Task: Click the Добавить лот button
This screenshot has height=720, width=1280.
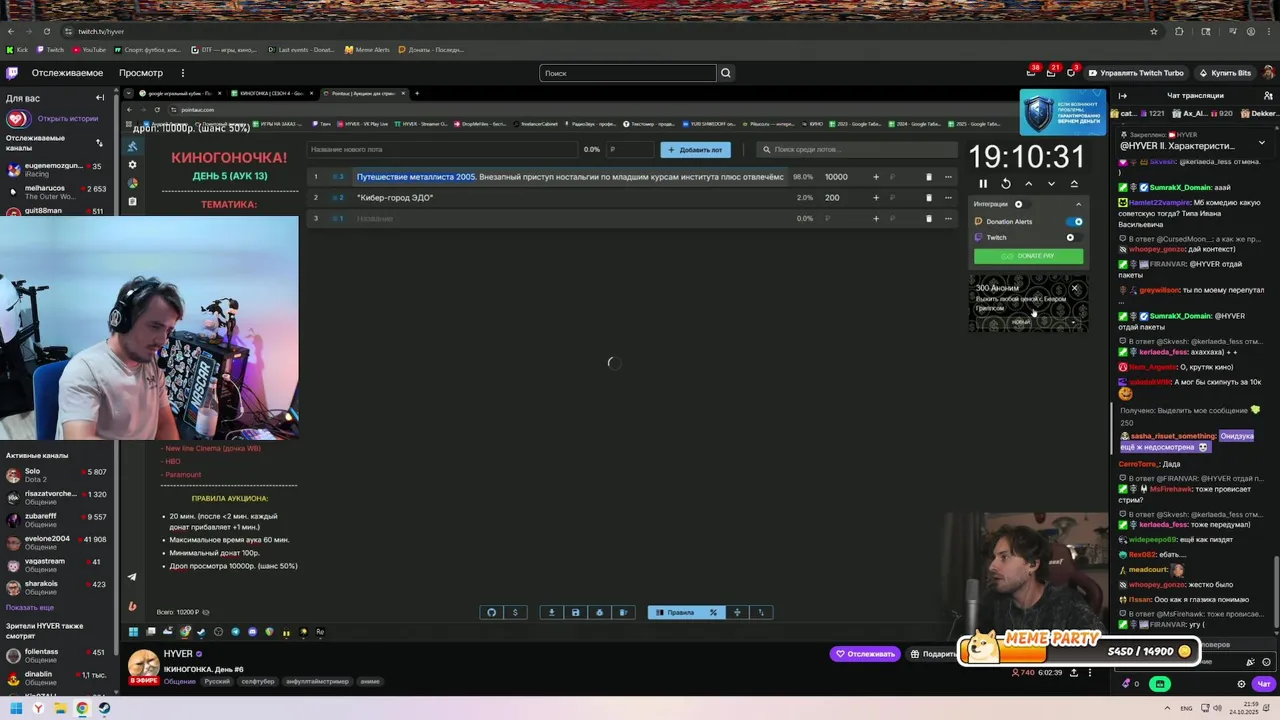Action: (695, 150)
